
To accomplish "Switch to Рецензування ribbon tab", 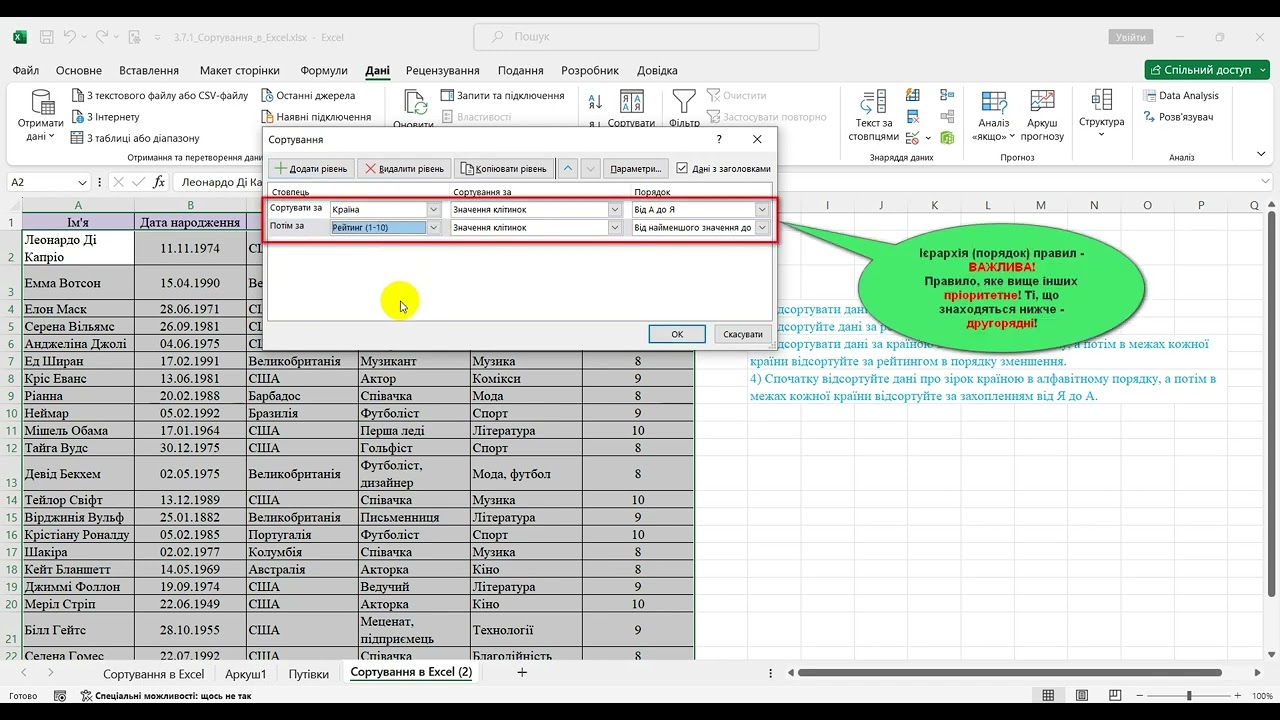I will (443, 71).
